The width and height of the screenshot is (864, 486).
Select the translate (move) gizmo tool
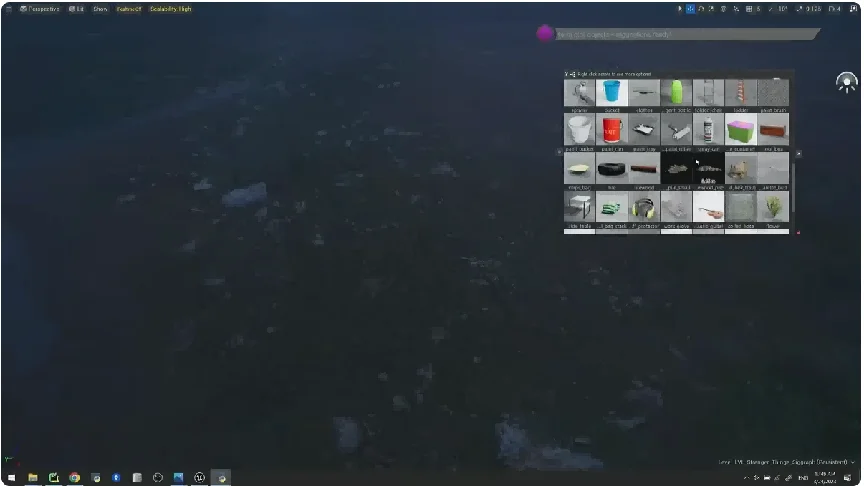690,9
